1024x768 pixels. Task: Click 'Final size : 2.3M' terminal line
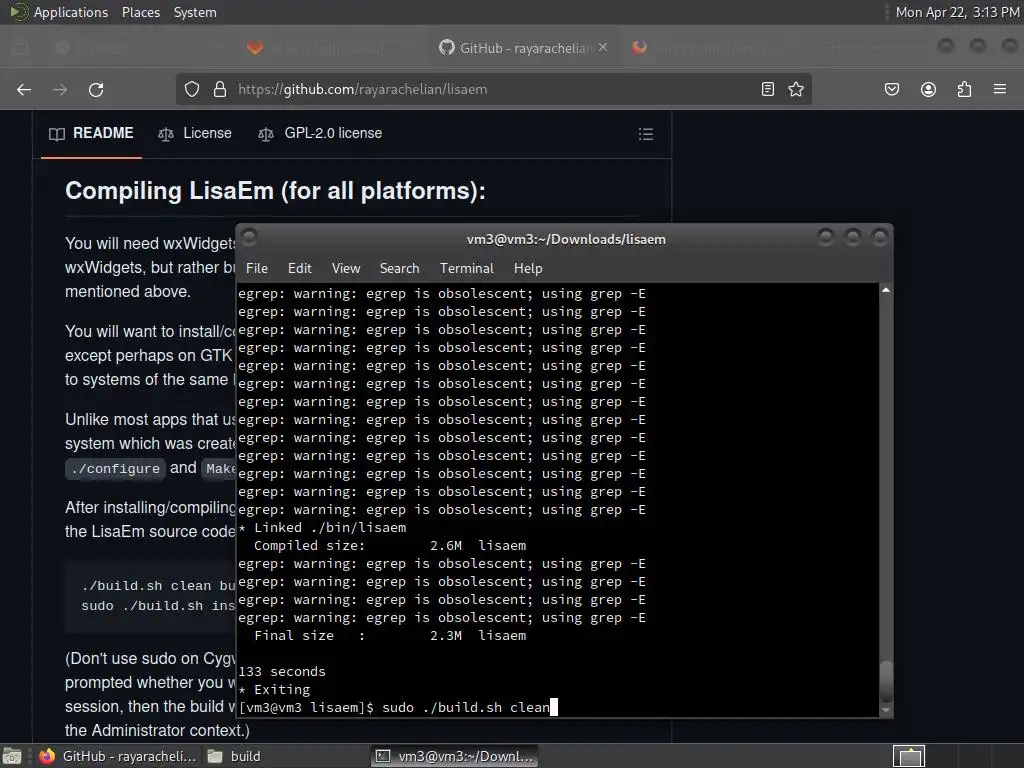[x=389, y=635]
